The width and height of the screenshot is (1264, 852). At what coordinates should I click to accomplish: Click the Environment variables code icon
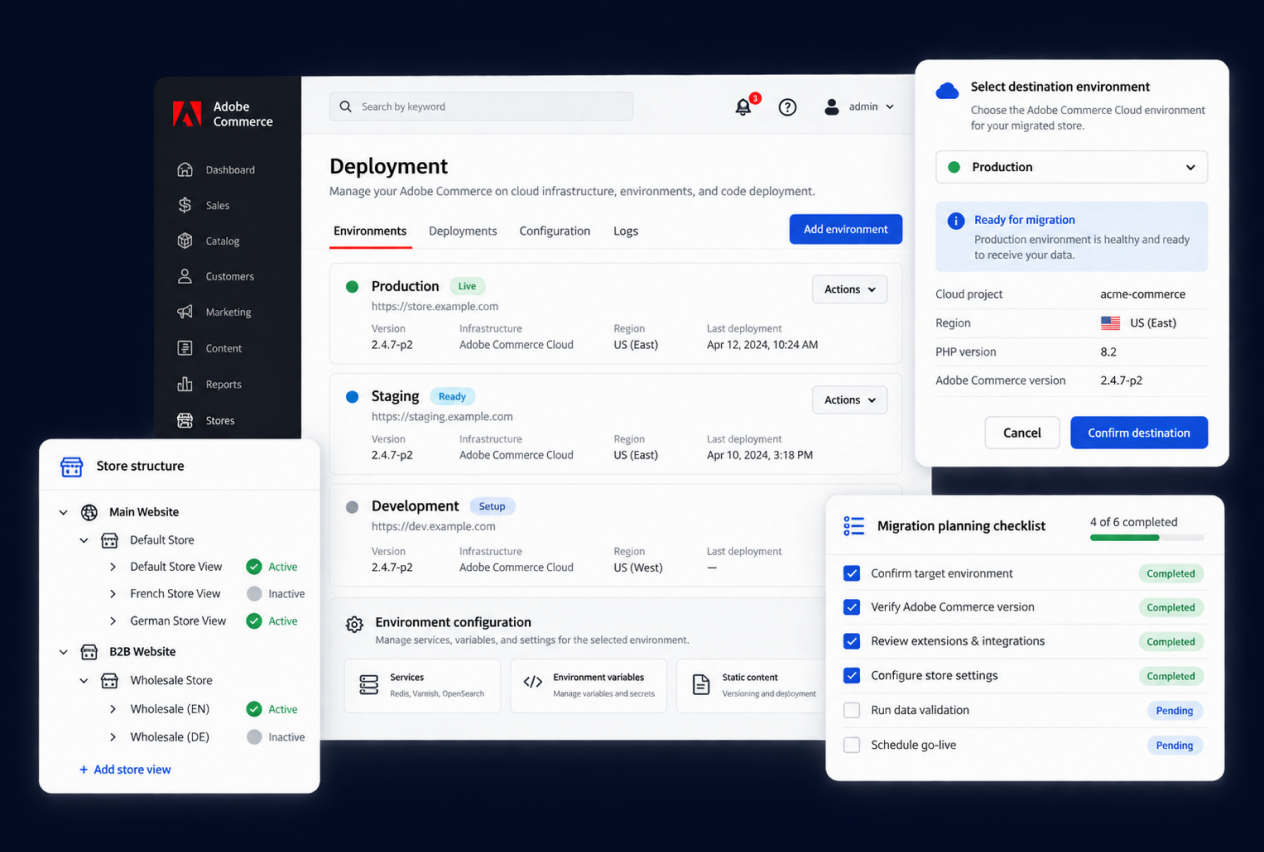533,682
